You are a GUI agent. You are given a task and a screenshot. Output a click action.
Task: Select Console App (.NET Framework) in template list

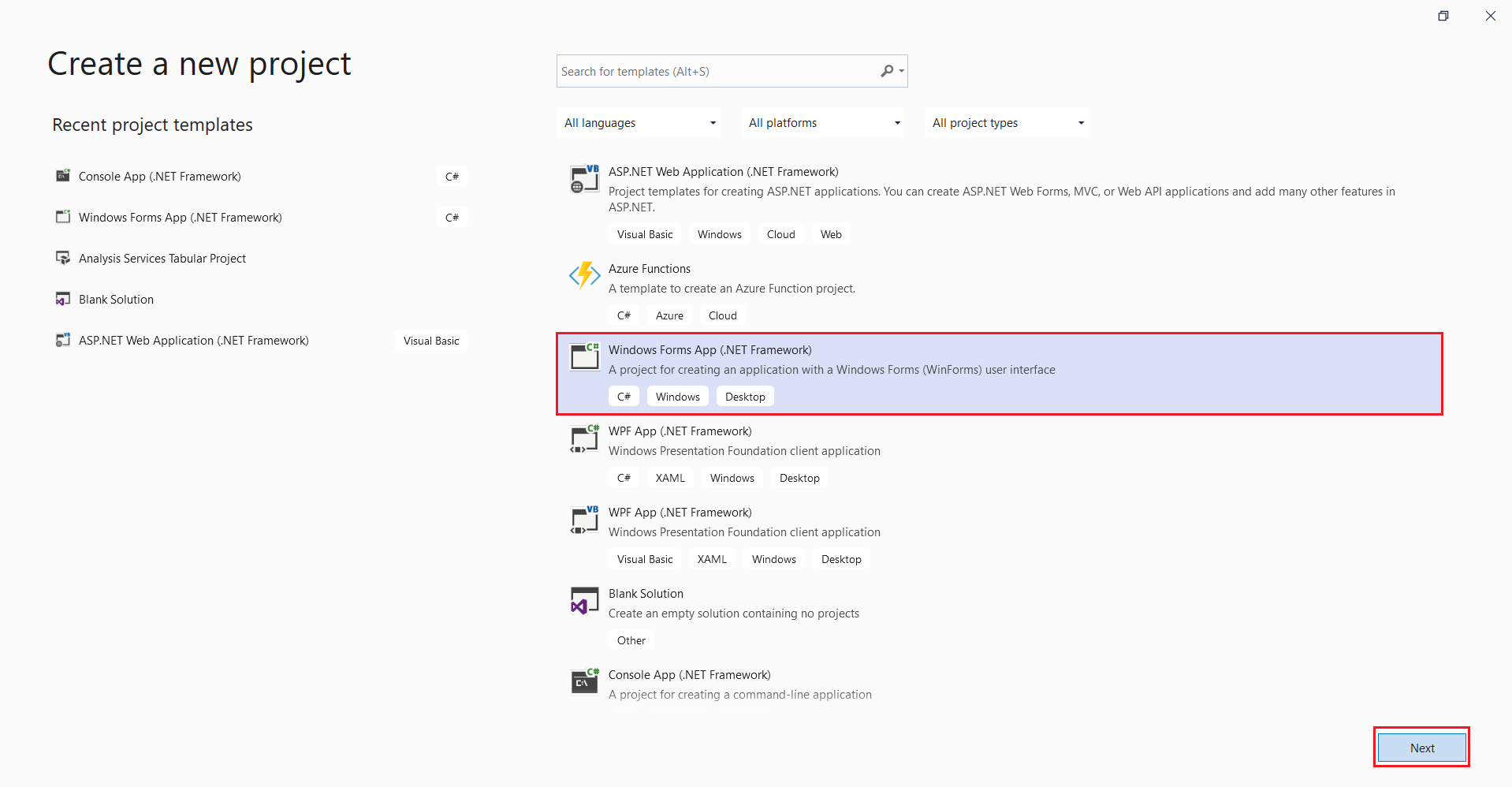pyautogui.click(x=689, y=675)
